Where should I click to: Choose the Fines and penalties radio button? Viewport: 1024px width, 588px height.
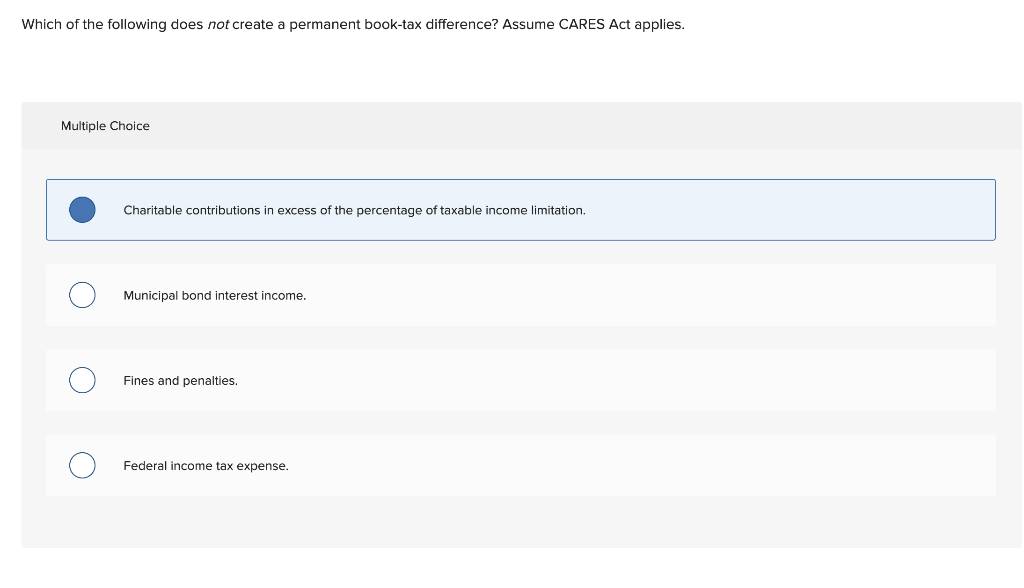[x=82, y=380]
